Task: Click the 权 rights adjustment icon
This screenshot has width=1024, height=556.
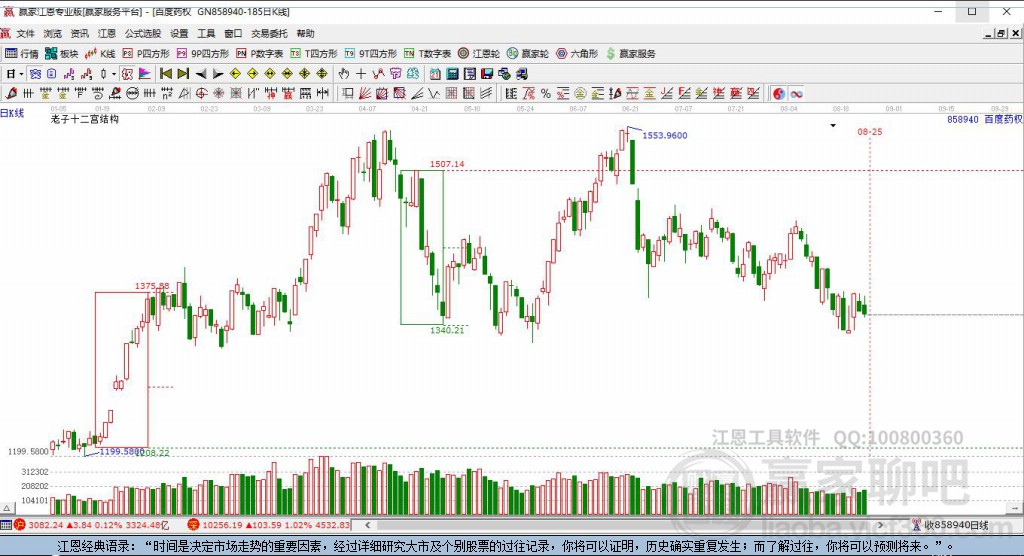Action: (127, 74)
